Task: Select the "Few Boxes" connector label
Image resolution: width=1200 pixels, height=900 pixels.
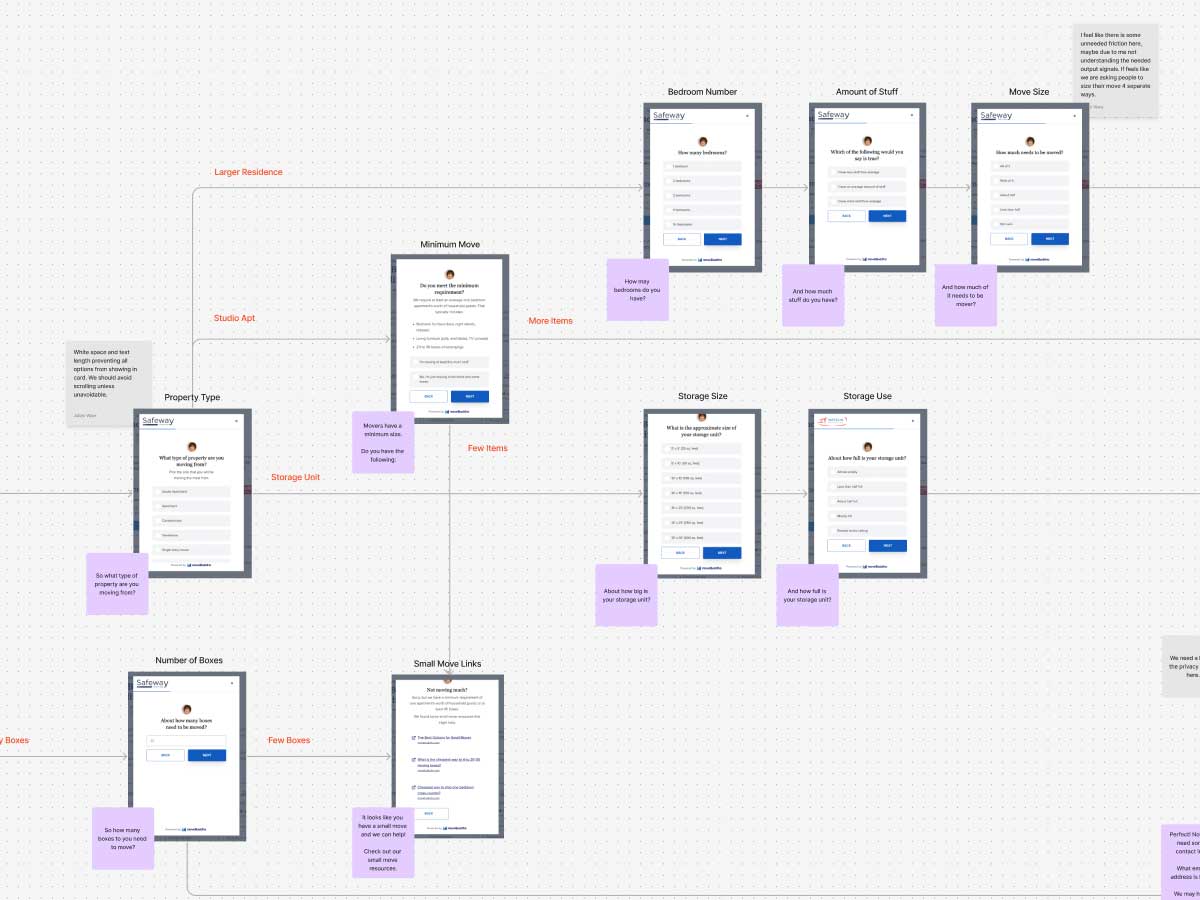Action: tap(289, 740)
